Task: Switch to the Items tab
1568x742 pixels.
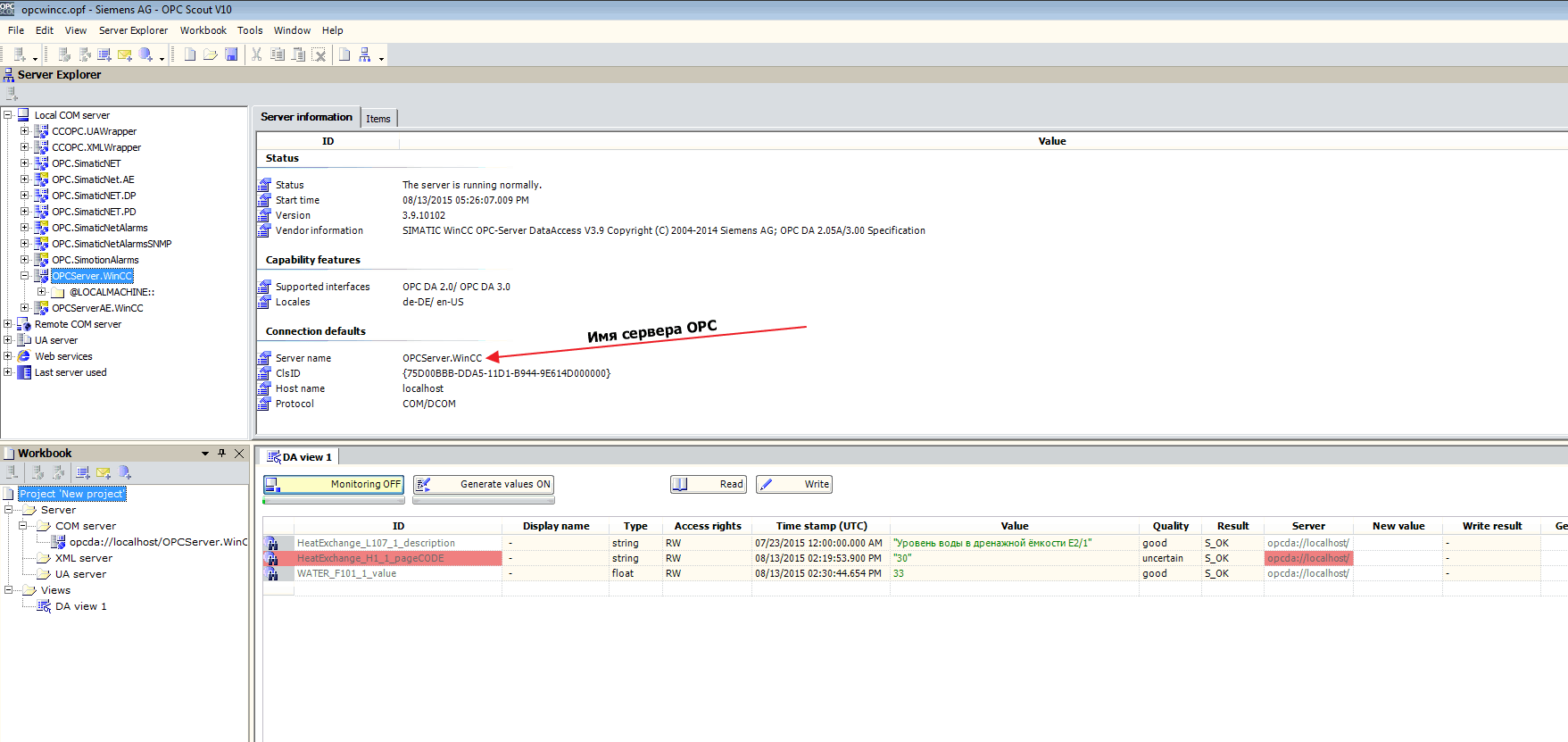Action: pyautogui.click(x=377, y=119)
